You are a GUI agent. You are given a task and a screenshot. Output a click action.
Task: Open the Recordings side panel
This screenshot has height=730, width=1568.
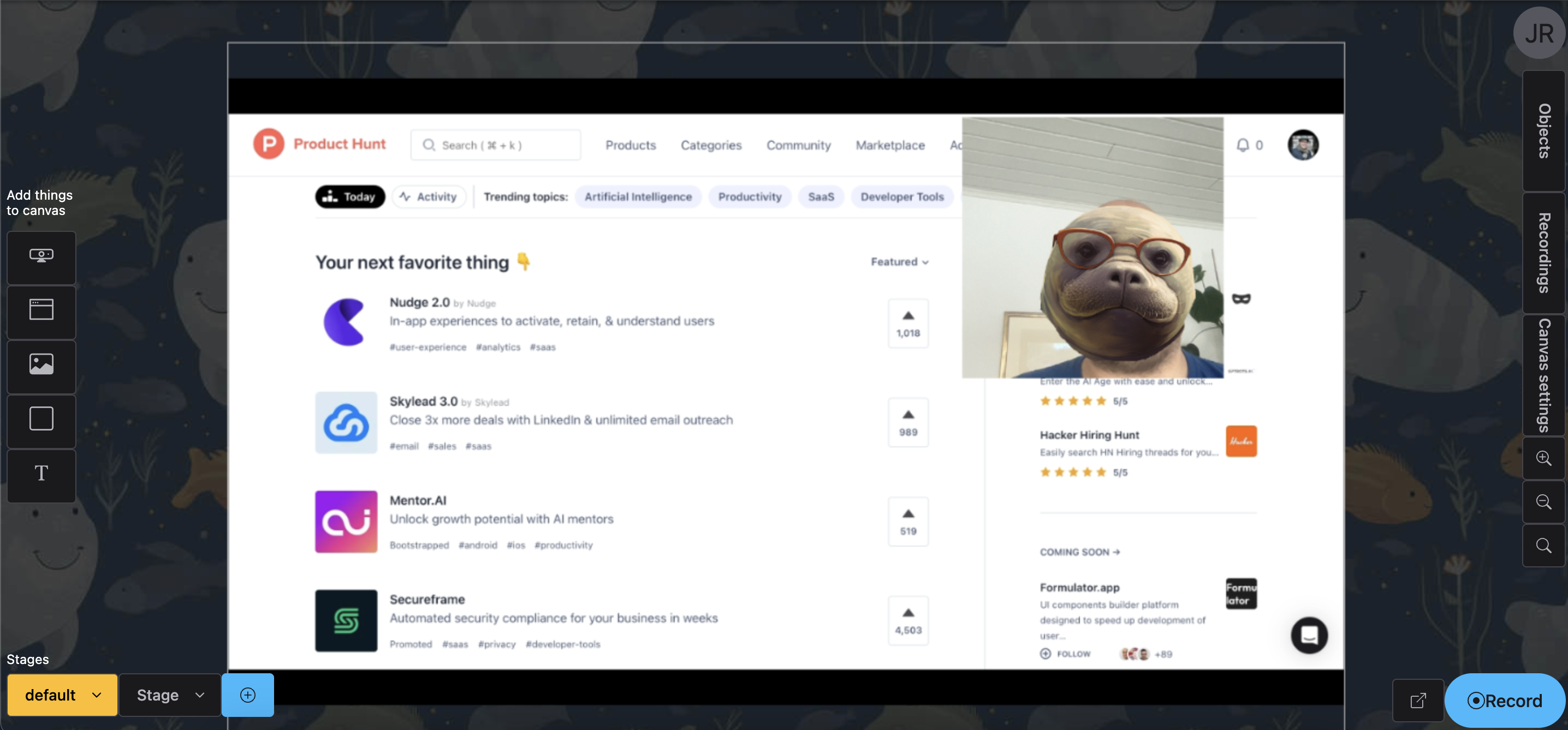(1543, 253)
